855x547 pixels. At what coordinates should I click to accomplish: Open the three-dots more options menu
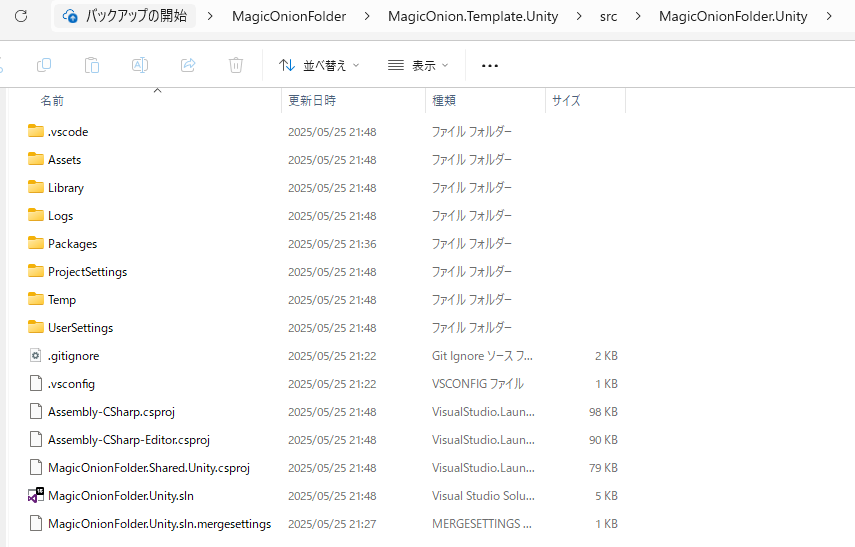[490, 65]
